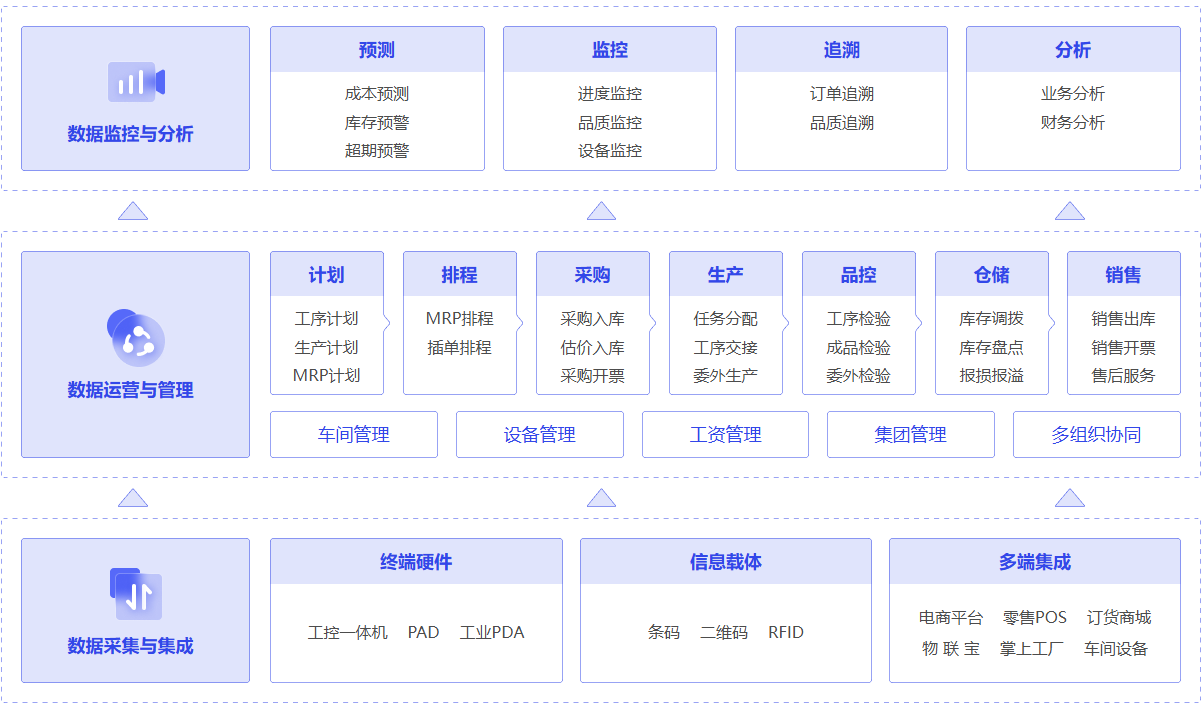1203x709 pixels.
Task: Click up arrow directly above 信息载体 card
Action: (601, 498)
